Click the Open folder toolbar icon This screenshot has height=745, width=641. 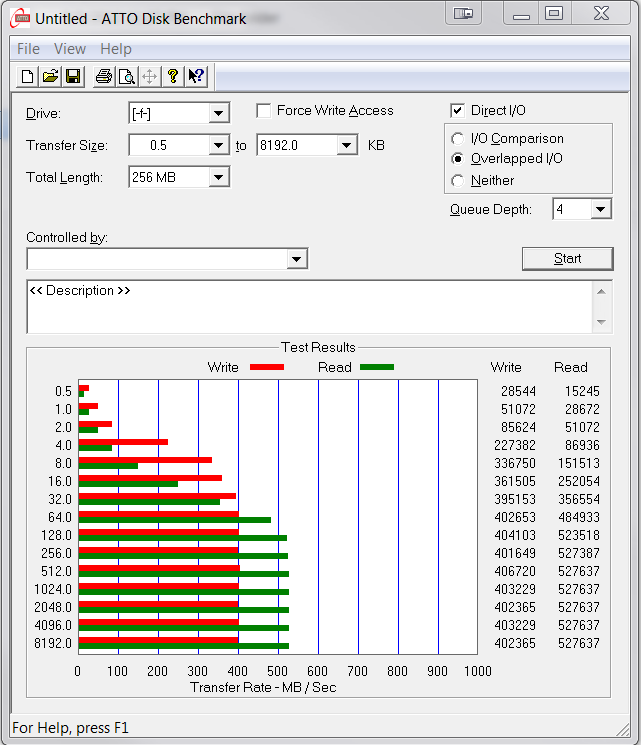click(50, 76)
